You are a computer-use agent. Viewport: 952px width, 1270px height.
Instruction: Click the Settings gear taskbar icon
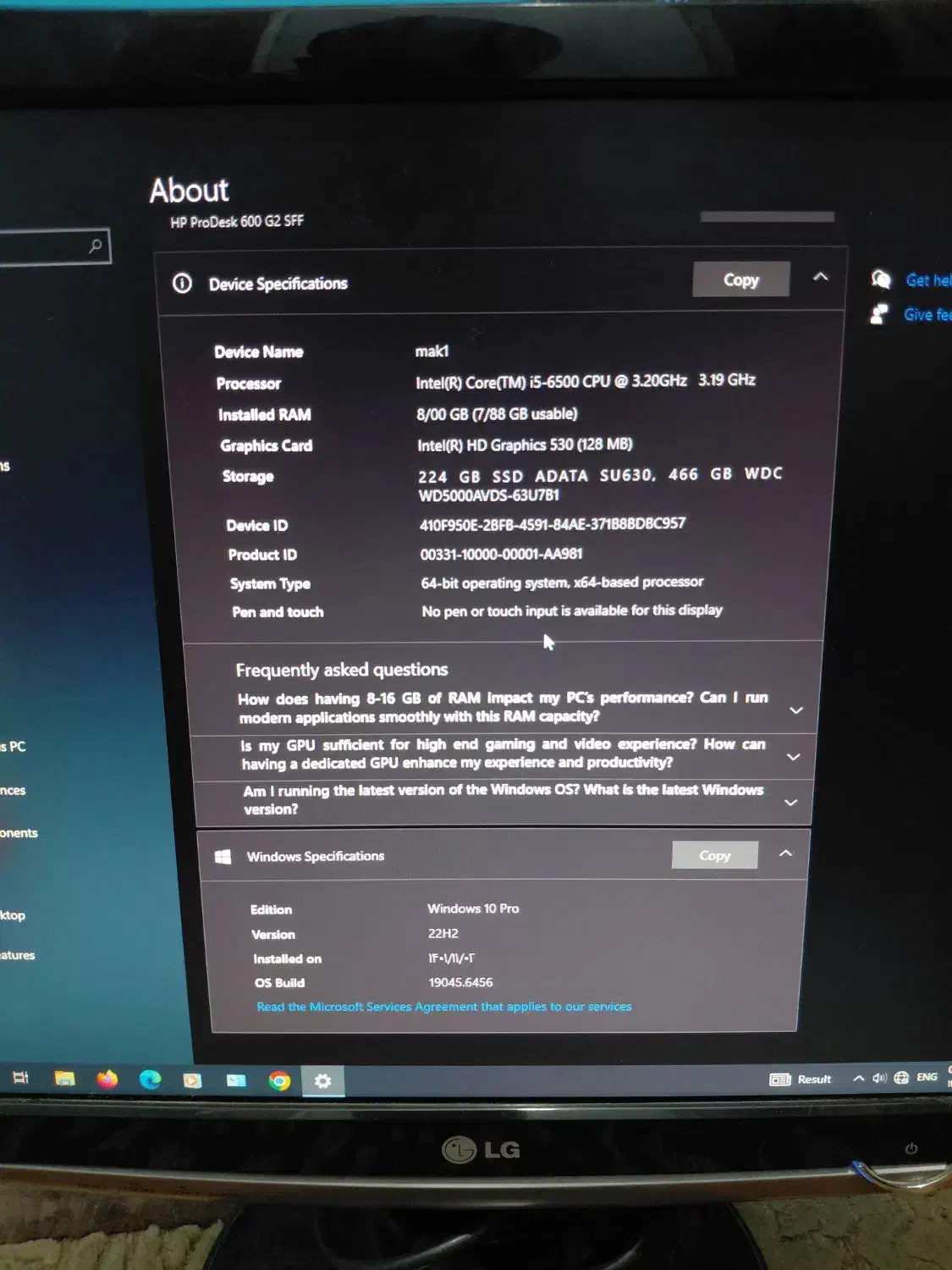(x=322, y=1081)
